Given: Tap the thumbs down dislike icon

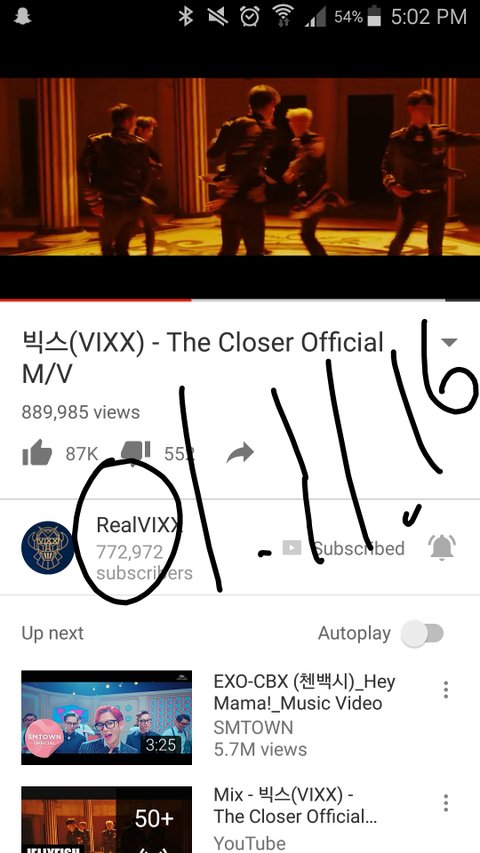Looking at the screenshot, I should click(x=136, y=453).
